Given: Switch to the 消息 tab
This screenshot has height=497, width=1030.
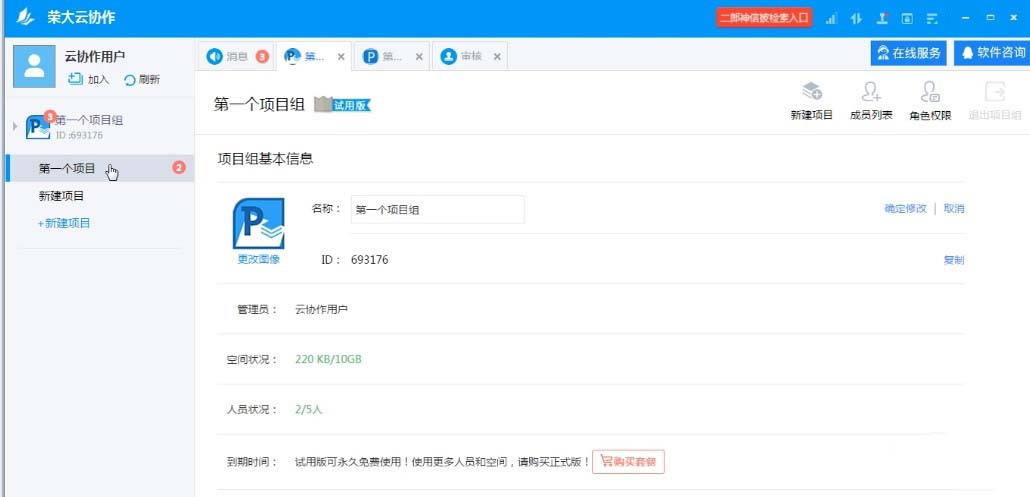Looking at the screenshot, I should click(x=228, y=56).
